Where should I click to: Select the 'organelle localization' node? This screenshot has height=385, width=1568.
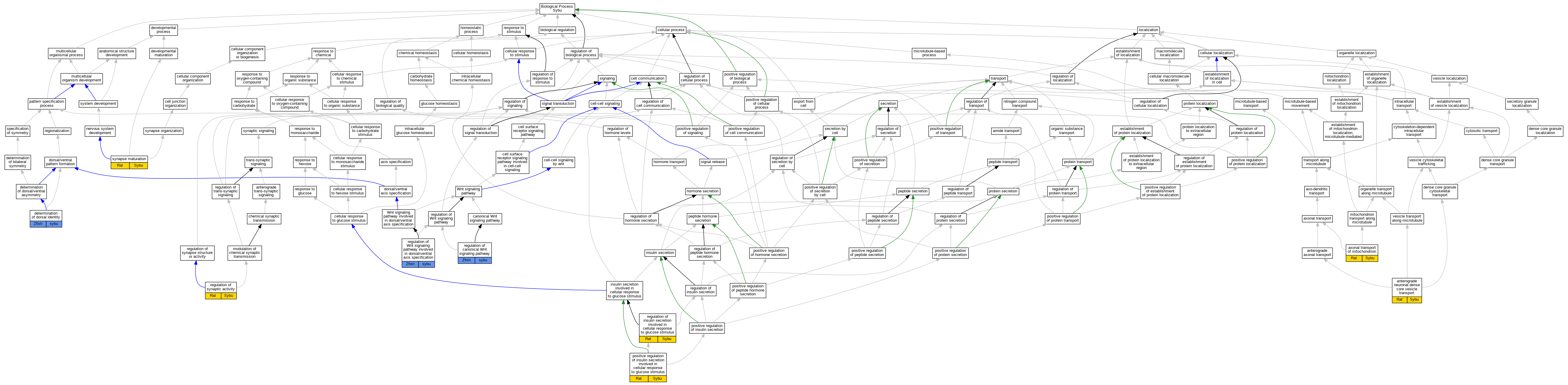click(x=1357, y=53)
